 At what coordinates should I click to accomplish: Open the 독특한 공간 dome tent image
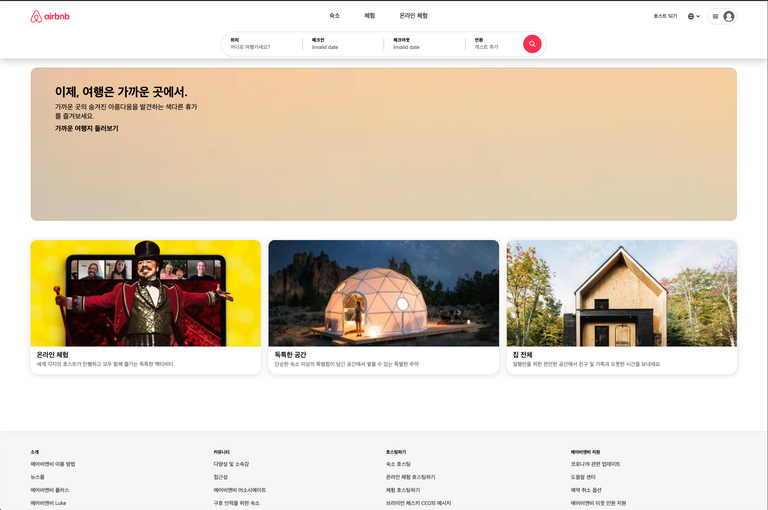click(384, 293)
